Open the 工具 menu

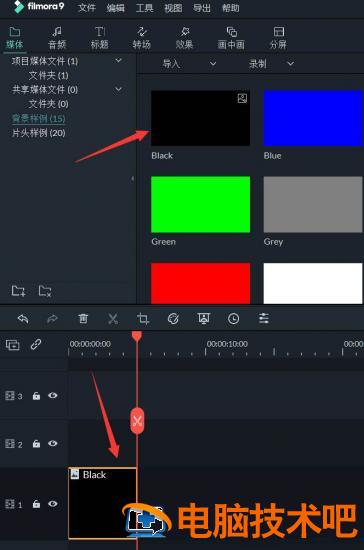144,8
